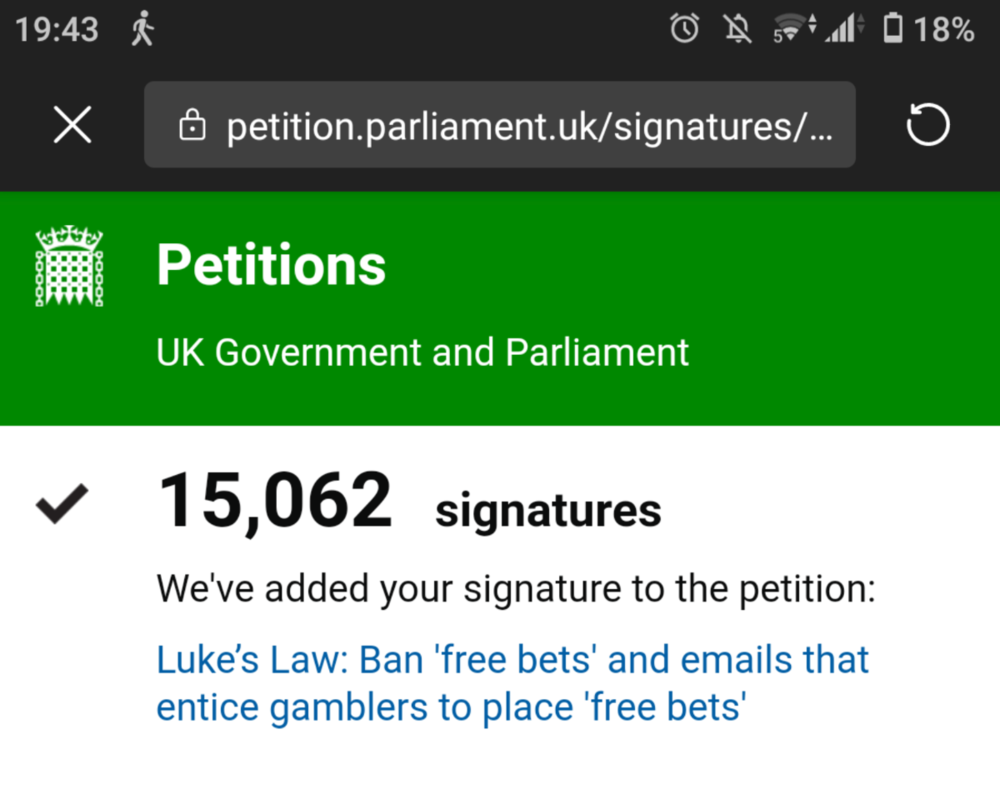The image size is (1000, 789).
Task: Tap the Wi-Fi signal status icon
Action: [x=794, y=29]
